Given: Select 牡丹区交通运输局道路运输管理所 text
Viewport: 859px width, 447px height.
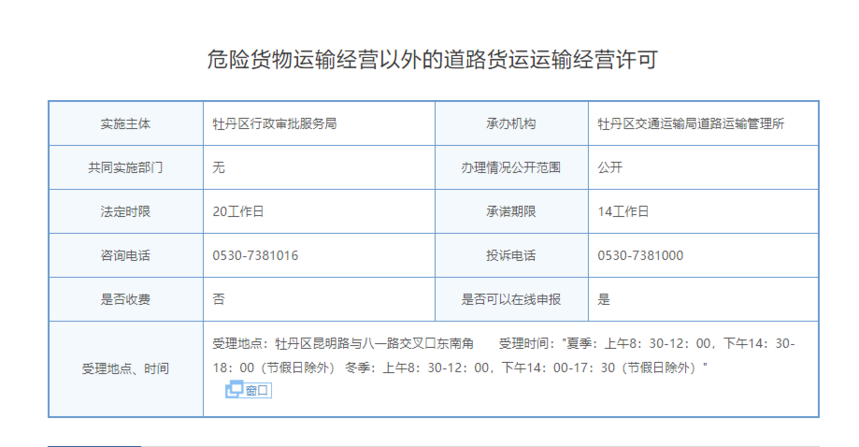Looking at the screenshot, I should [x=691, y=124].
